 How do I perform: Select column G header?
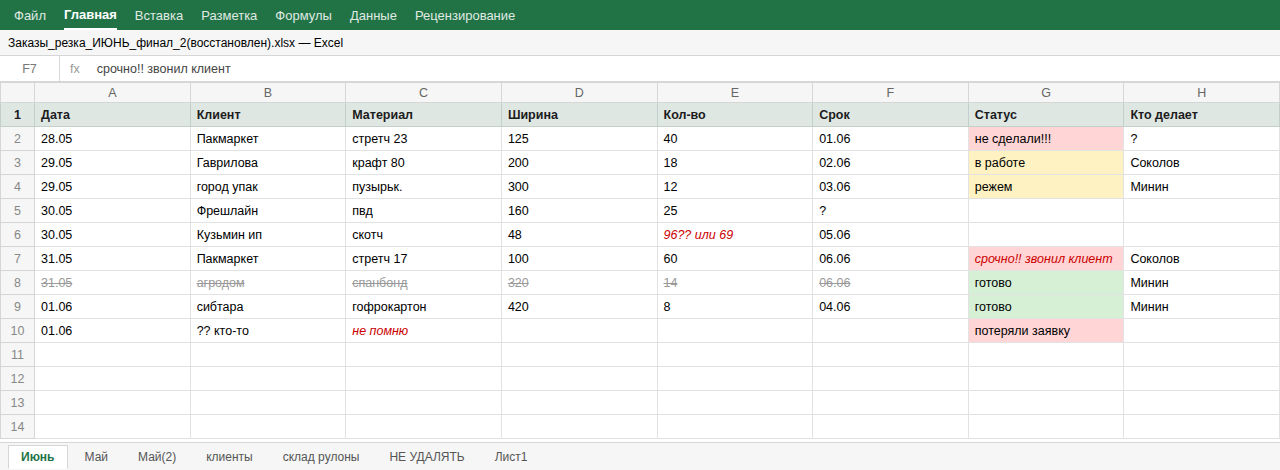[x=1046, y=93]
